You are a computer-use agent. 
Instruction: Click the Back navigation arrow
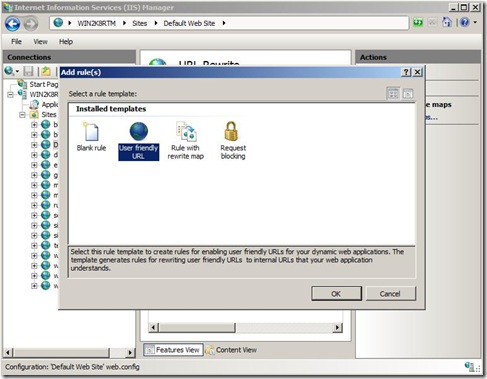point(13,24)
